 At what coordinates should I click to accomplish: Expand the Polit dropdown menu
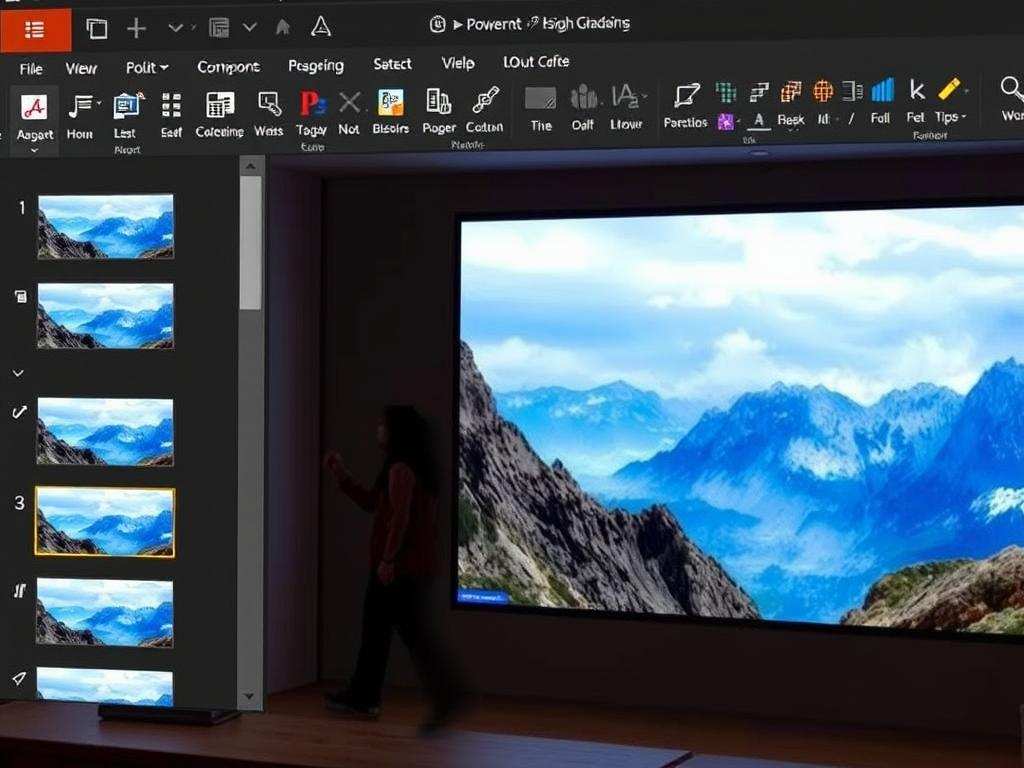pos(147,67)
